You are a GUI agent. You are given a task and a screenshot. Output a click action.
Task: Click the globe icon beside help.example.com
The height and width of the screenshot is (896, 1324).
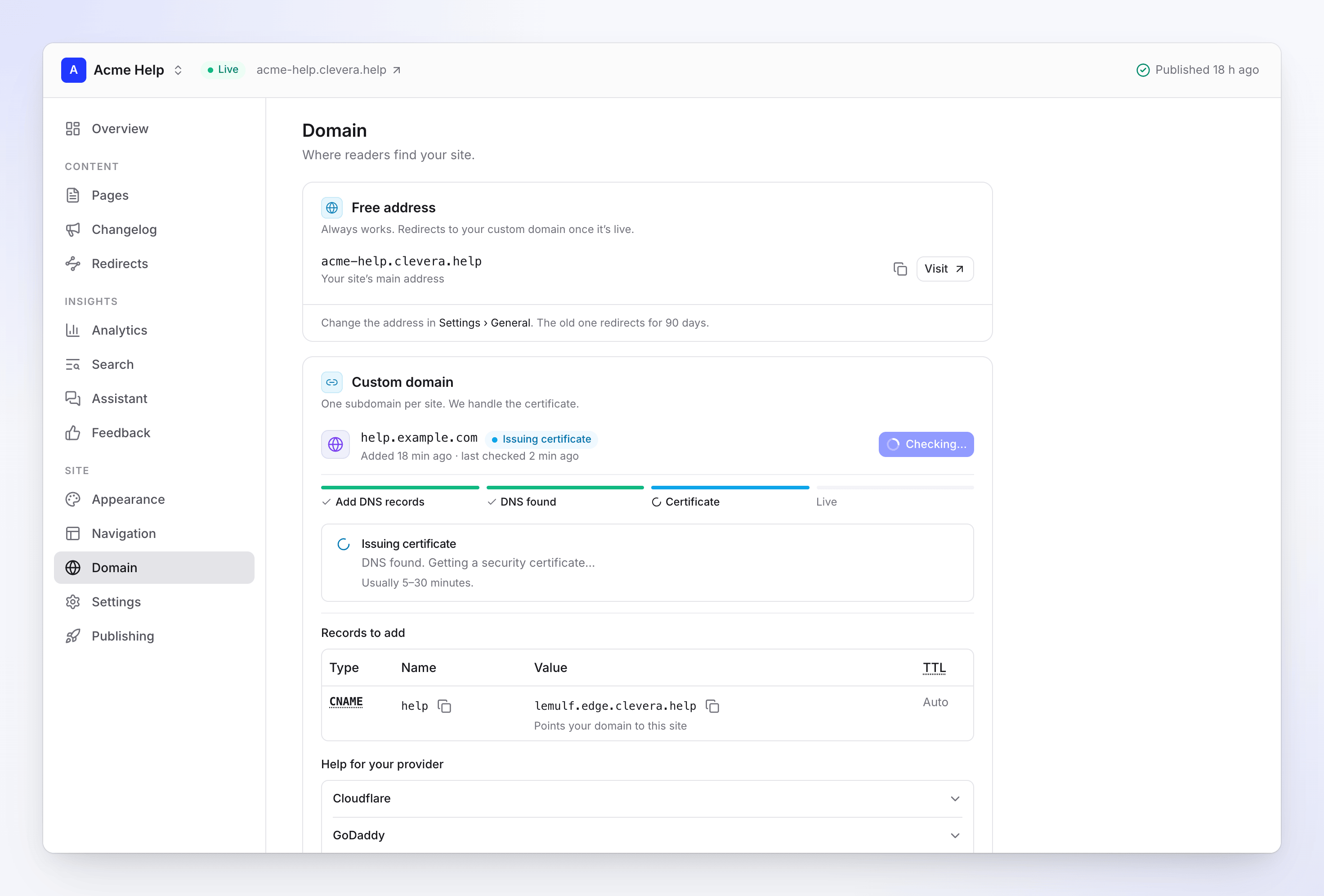point(335,444)
